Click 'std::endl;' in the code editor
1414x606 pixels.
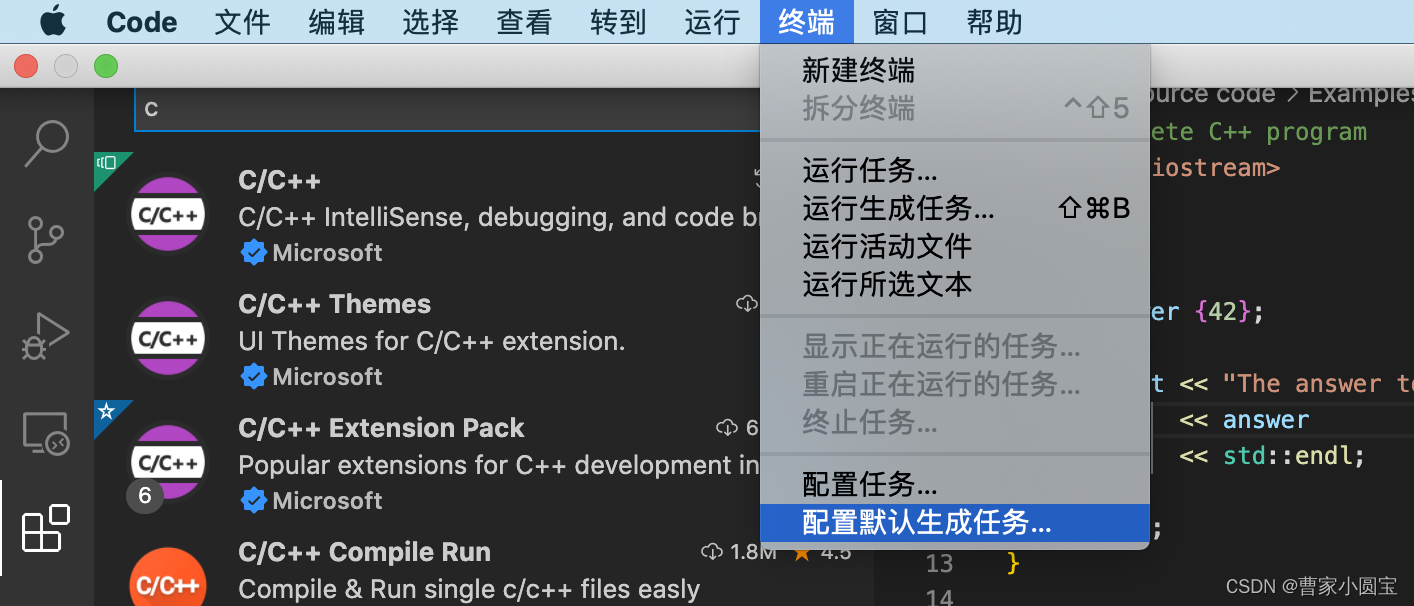click(x=1295, y=456)
